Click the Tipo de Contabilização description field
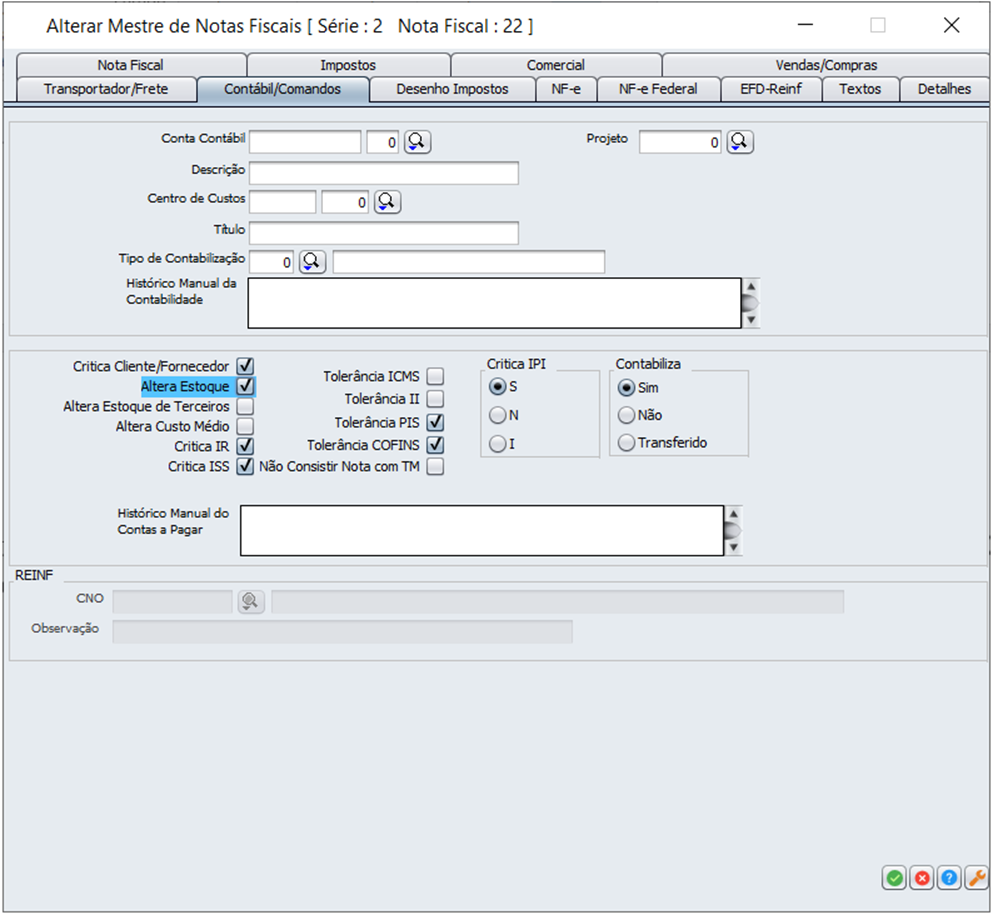The width and height of the screenshot is (993, 915). tap(469, 262)
